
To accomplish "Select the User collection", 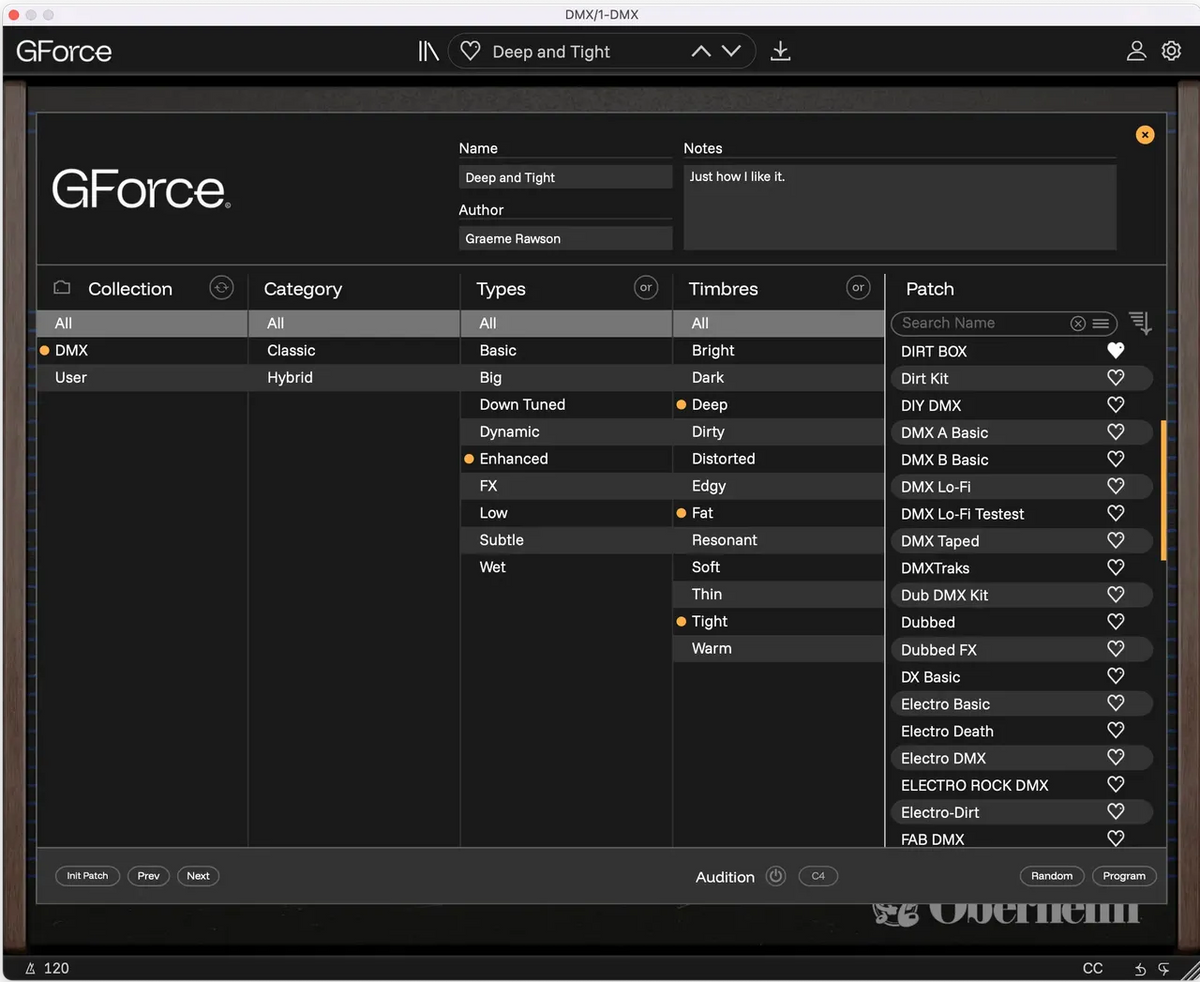I will (x=142, y=378).
